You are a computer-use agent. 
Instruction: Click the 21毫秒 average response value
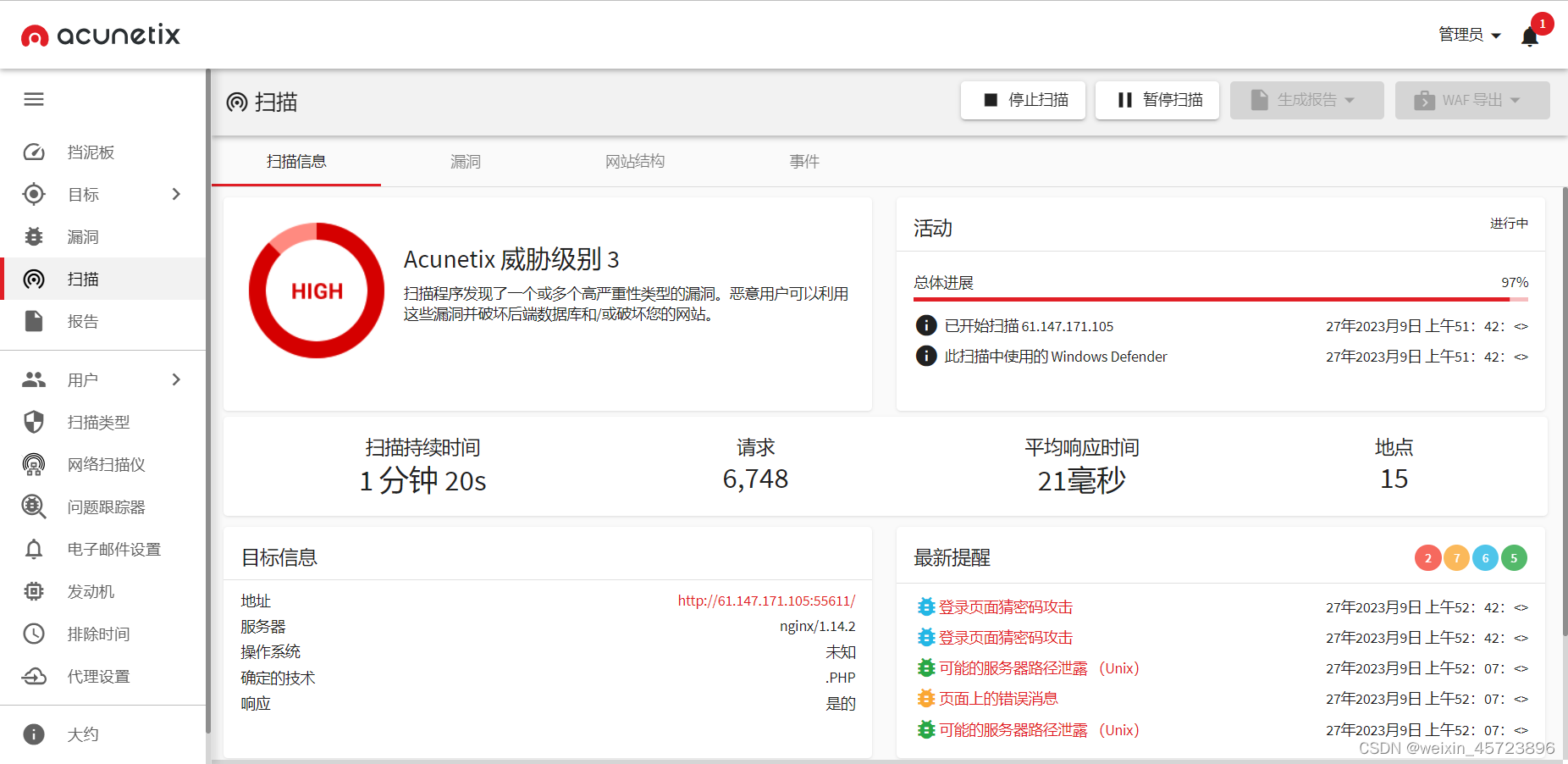(1082, 480)
